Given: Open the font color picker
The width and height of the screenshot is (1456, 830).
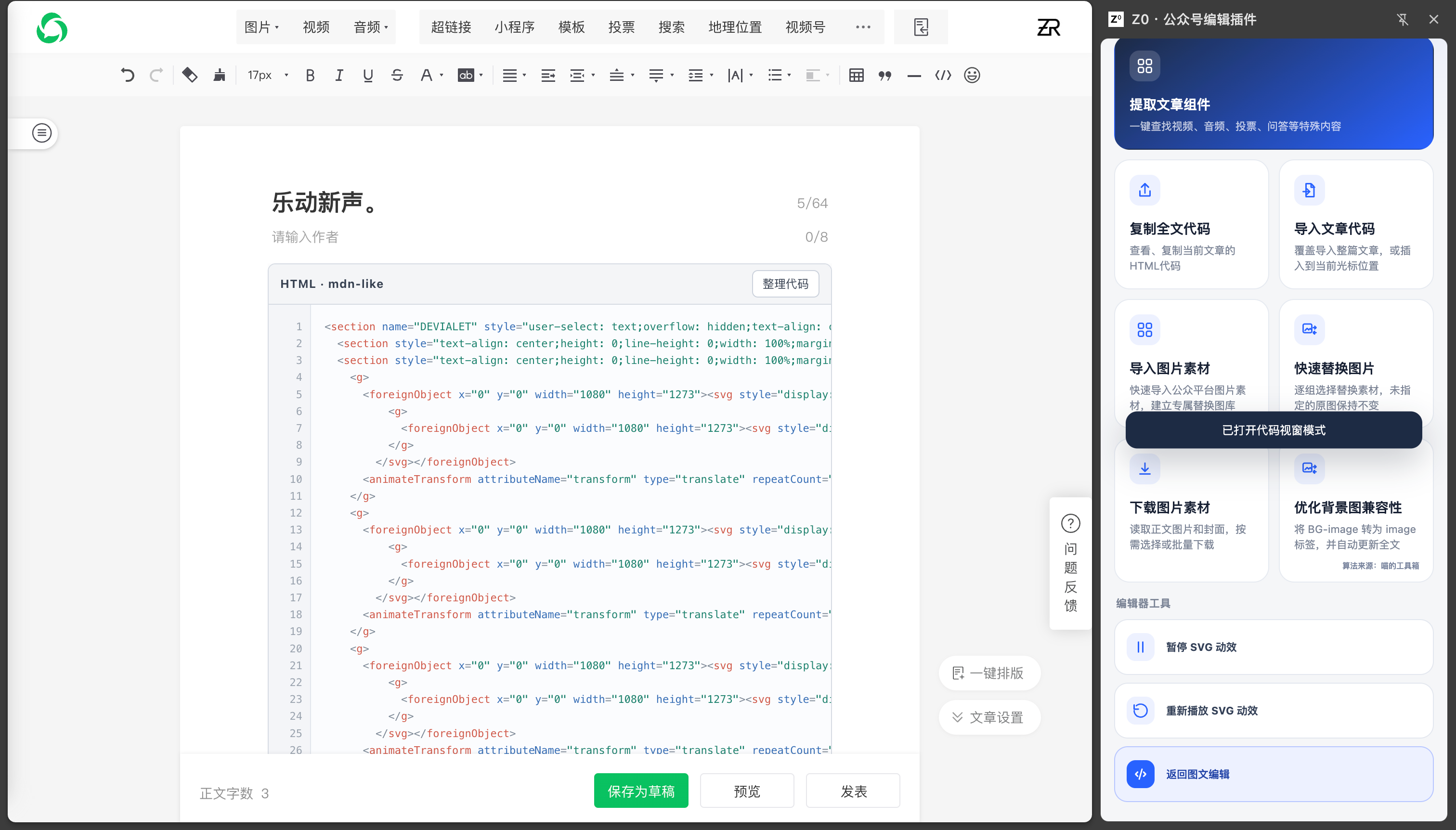Looking at the screenshot, I should 431,75.
